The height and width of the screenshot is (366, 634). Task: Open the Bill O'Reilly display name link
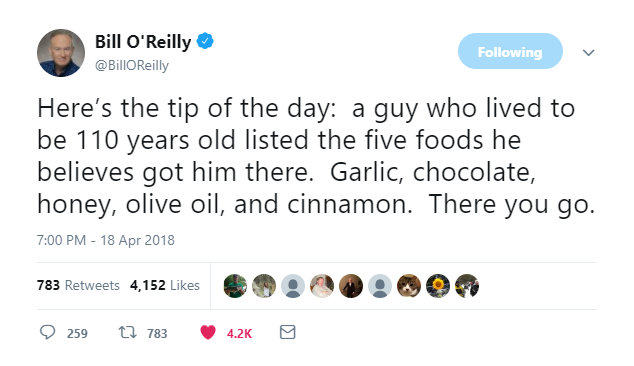[143, 42]
